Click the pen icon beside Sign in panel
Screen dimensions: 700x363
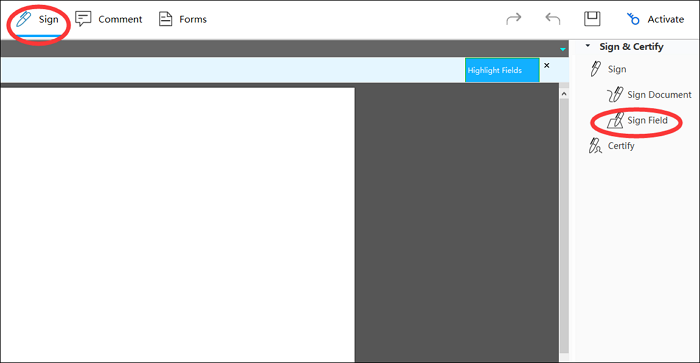[595, 69]
